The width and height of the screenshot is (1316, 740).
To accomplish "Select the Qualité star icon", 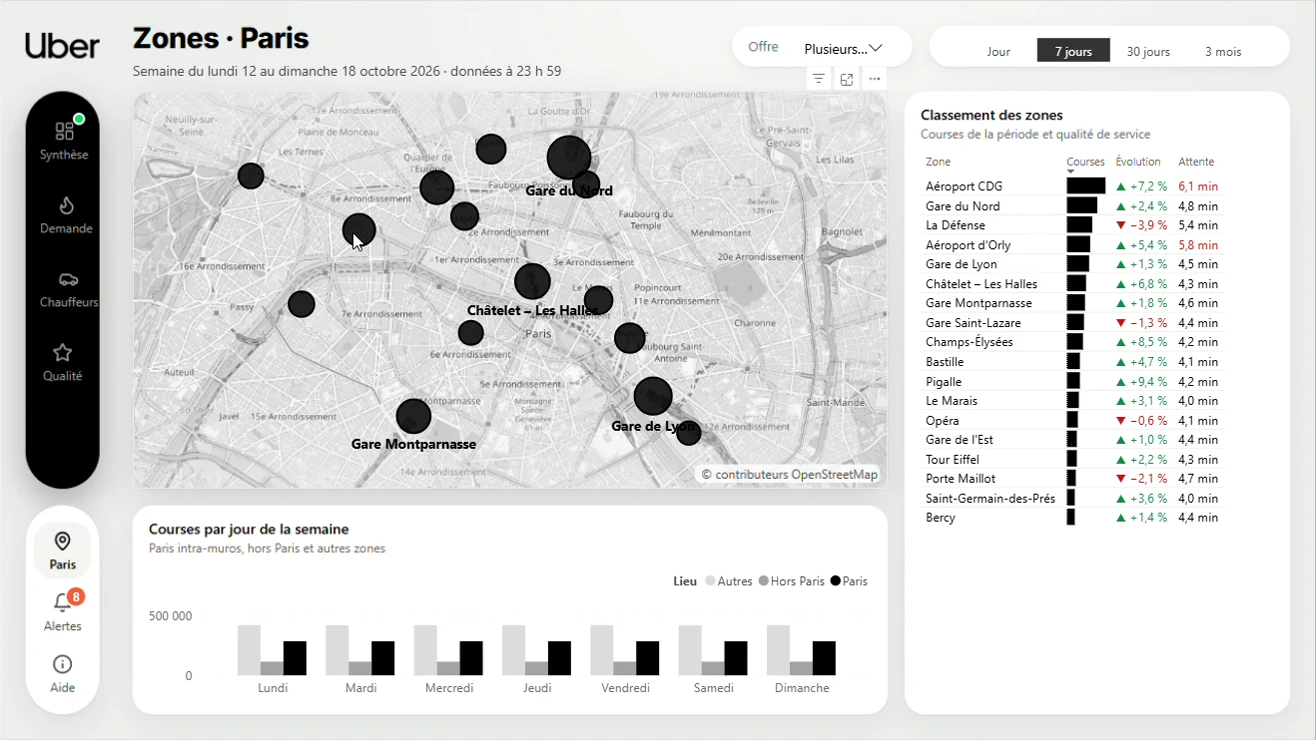I will pos(62,352).
